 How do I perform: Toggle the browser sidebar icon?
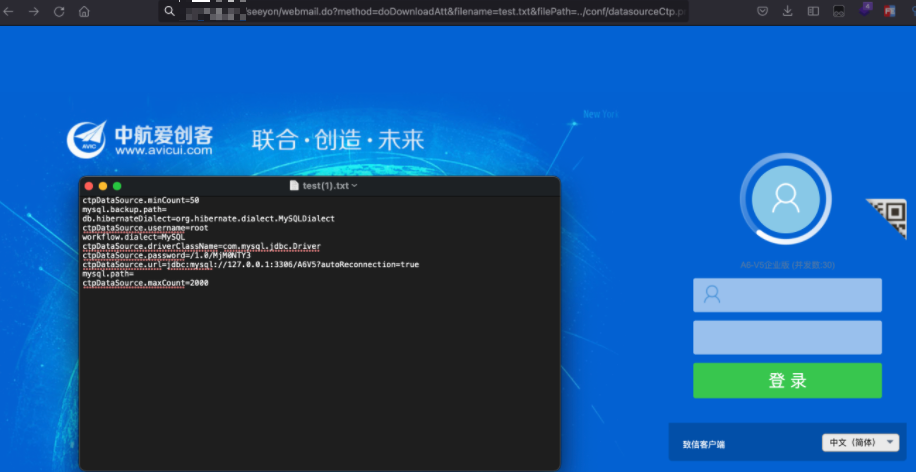(813, 11)
